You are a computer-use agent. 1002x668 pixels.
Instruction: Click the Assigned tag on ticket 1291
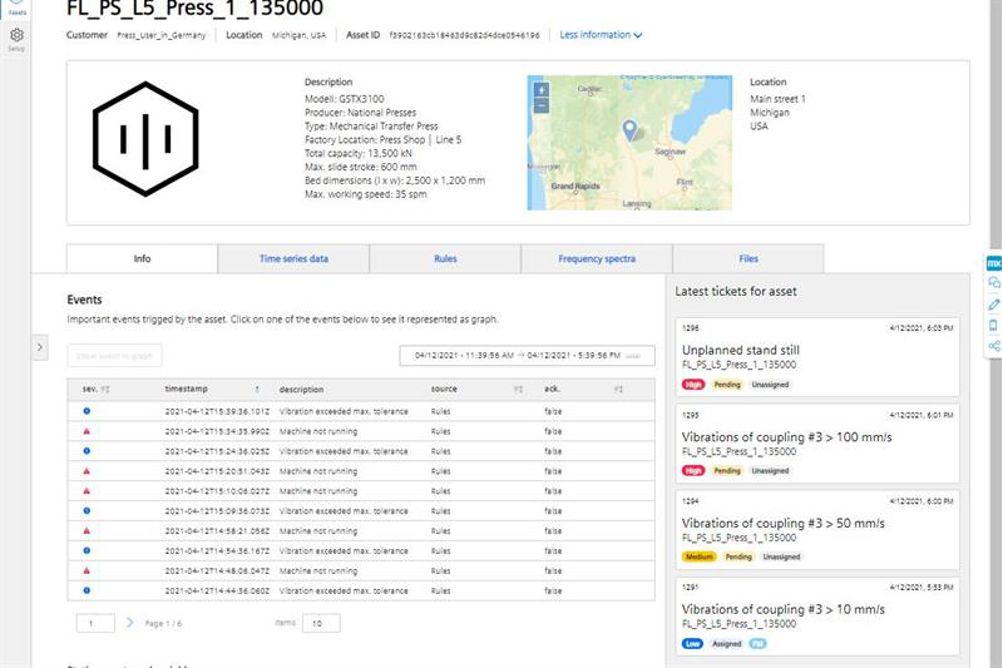click(x=727, y=644)
